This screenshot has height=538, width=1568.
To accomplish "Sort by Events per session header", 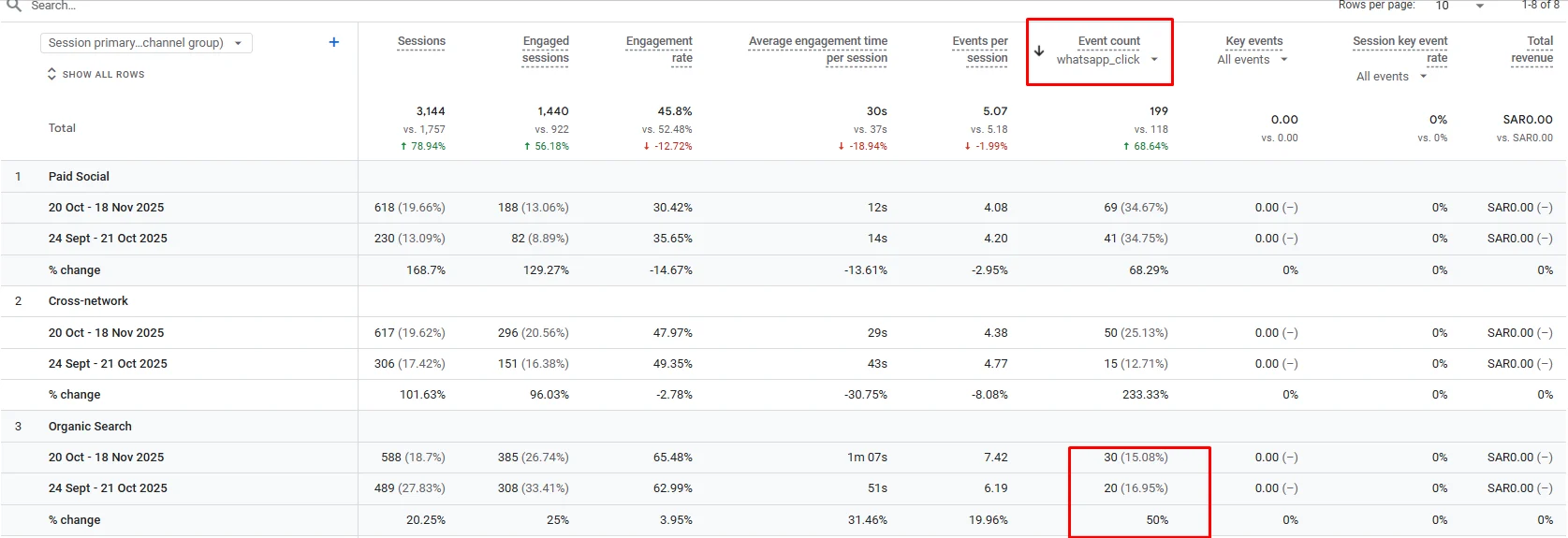I will point(980,50).
